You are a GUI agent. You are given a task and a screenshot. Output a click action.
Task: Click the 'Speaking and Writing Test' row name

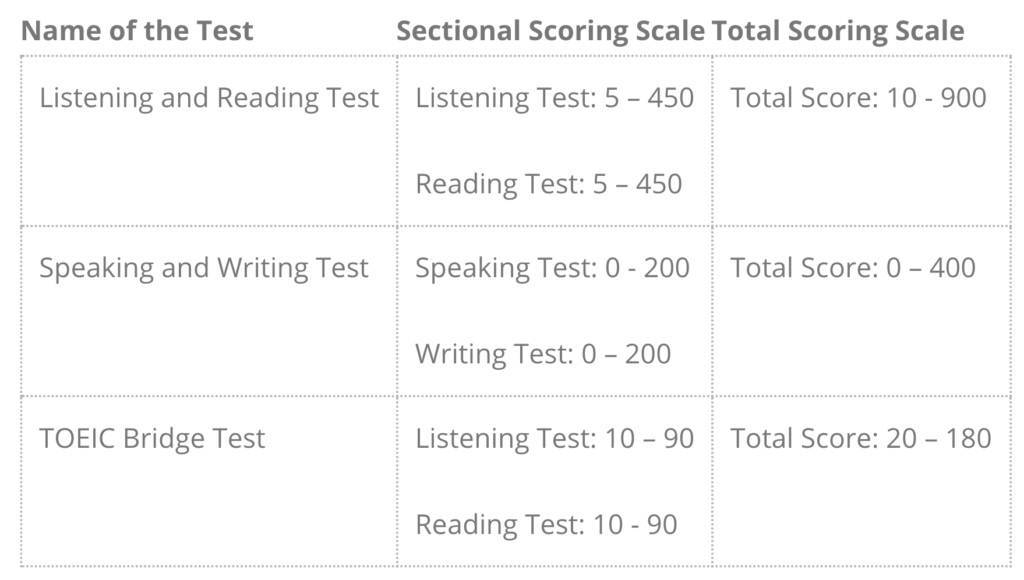tap(204, 268)
